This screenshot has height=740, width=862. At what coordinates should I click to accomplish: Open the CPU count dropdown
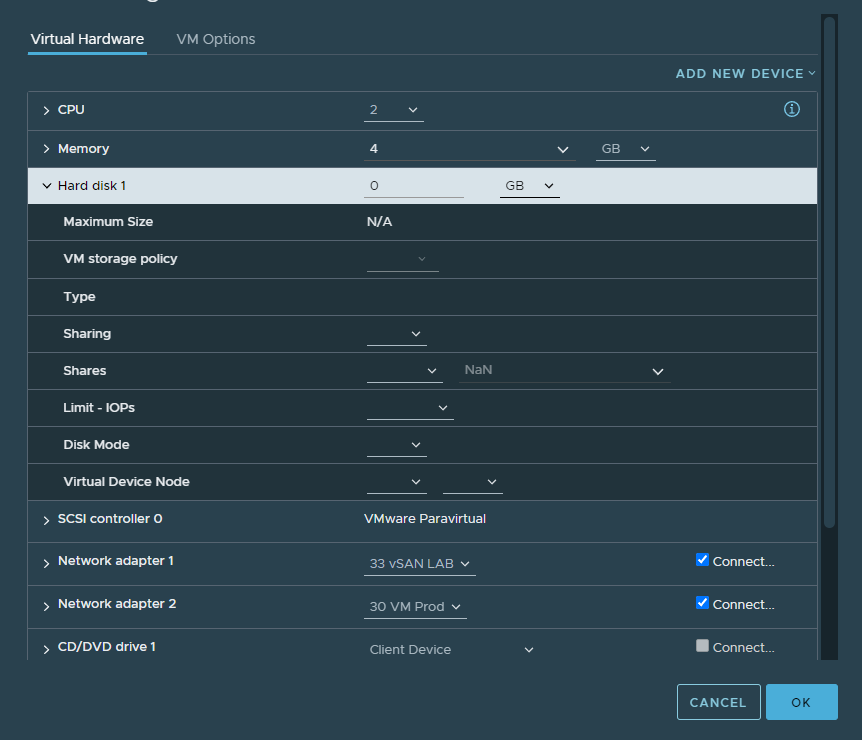point(394,110)
